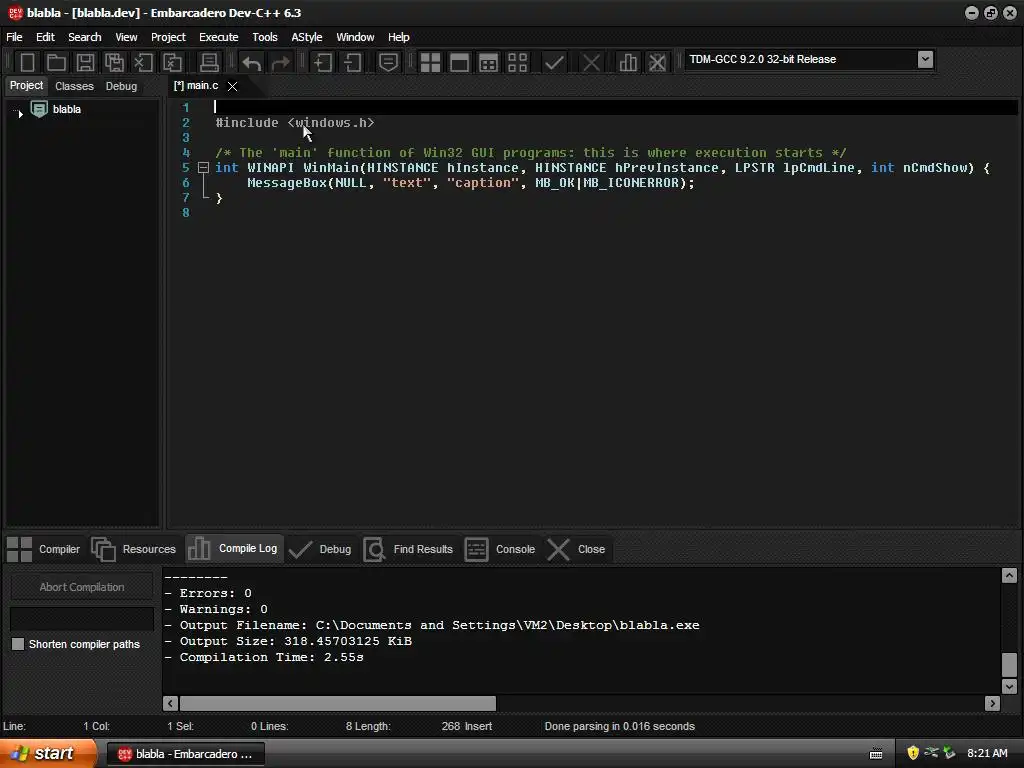Viewport: 1024px width, 768px height.
Task: Switch to the Debug sidebar tab
Action: tap(121, 86)
